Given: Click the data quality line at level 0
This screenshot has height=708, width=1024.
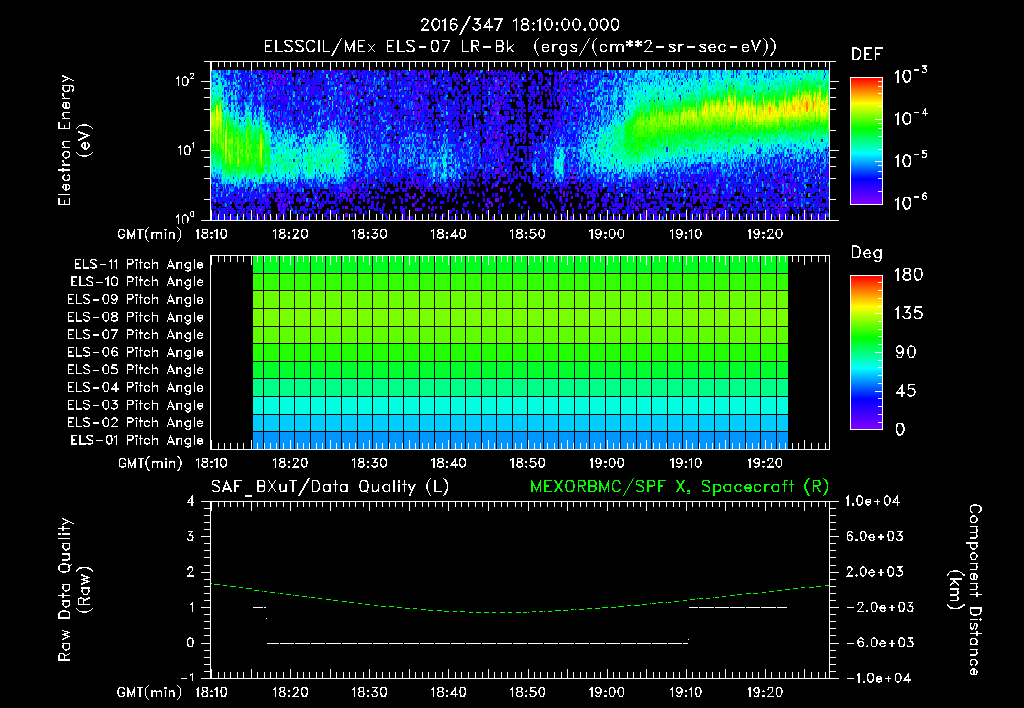Looking at the screenshot, I should point(477,643).
